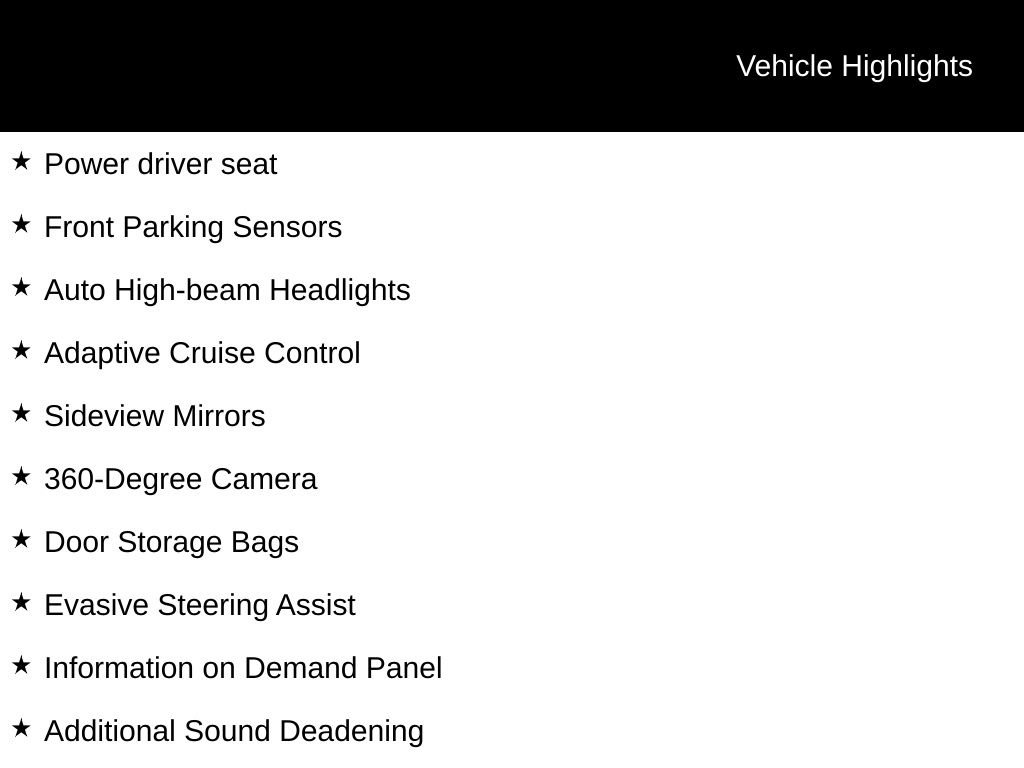
Task: Select the Auto High-beam Headlights text
Action: [227, 290]
